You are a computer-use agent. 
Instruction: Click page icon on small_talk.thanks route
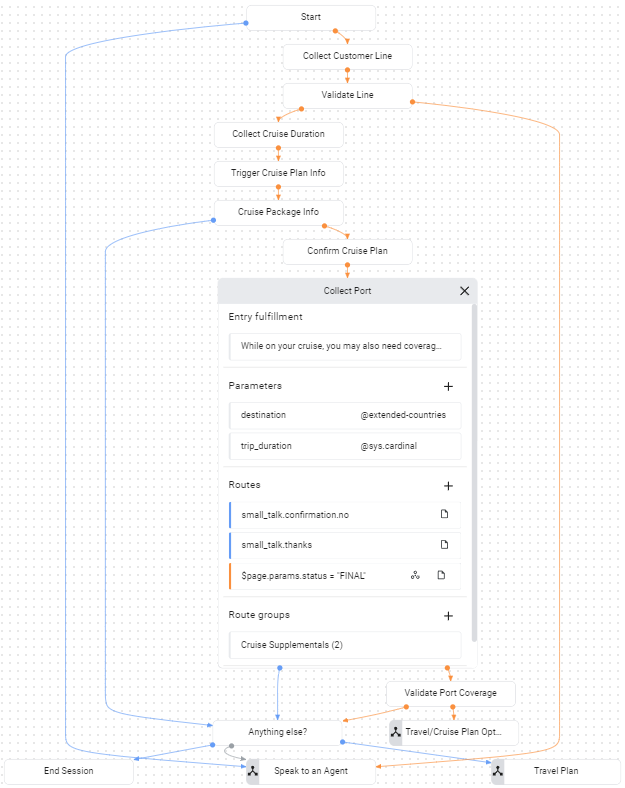pyautogui.click(x=445, y=545)
